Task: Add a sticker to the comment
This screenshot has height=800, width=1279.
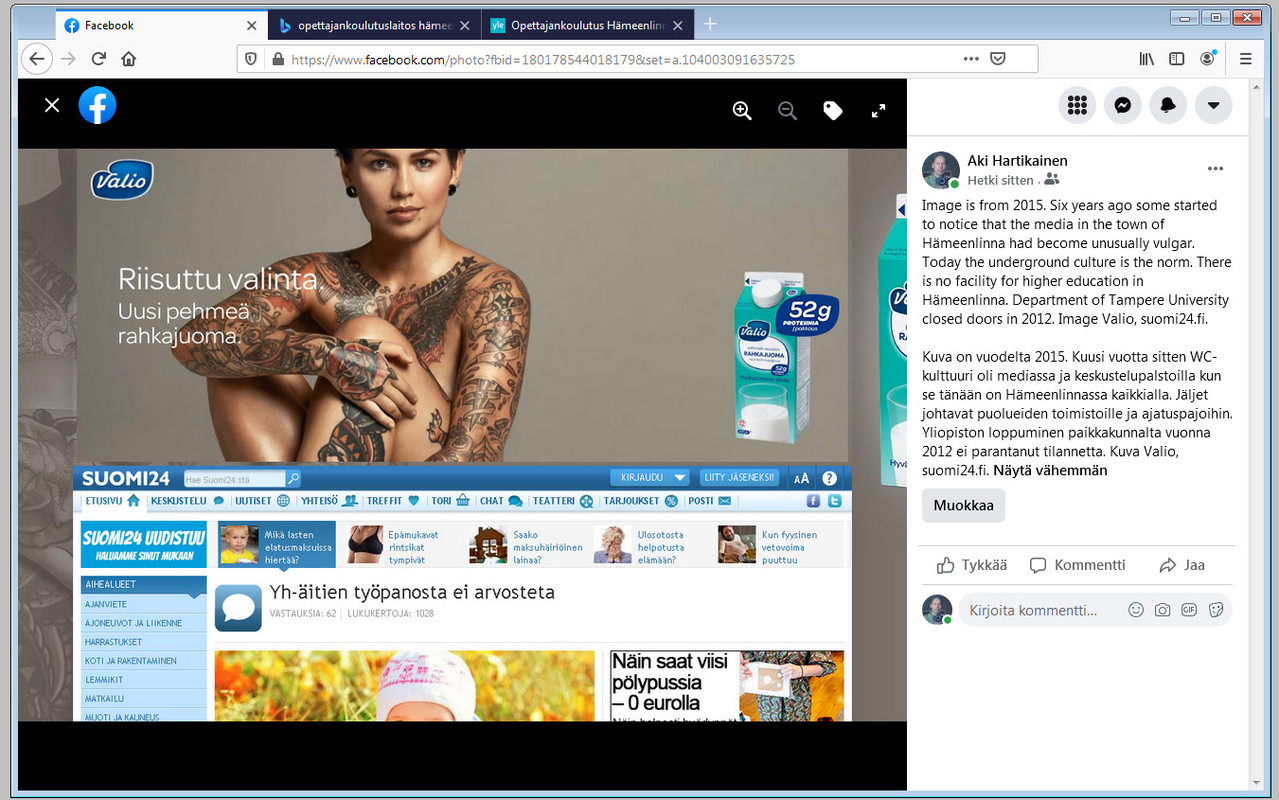Action: click(x=1216, y=610)
